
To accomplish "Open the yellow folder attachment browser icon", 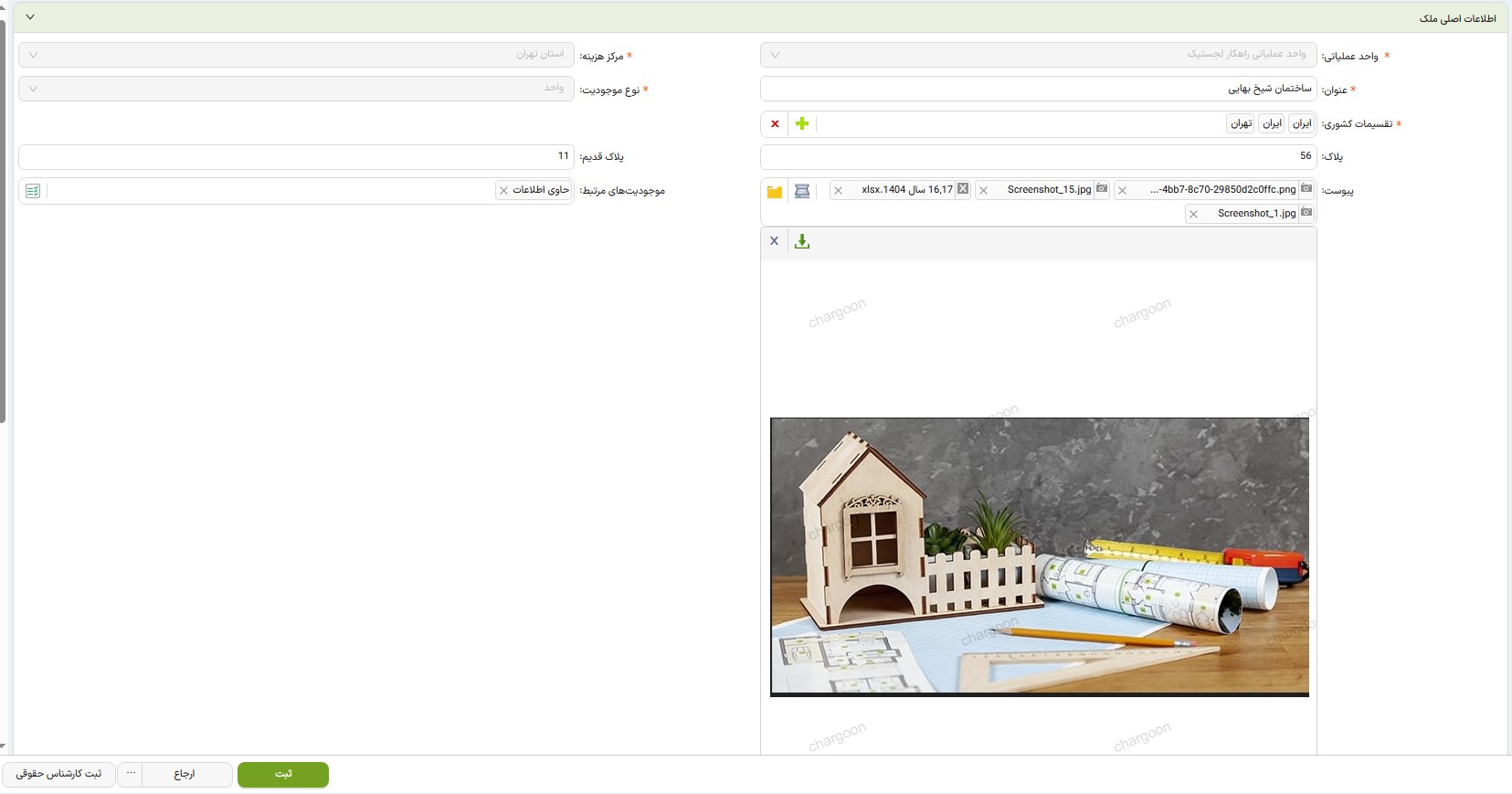I will pos(775,191).
